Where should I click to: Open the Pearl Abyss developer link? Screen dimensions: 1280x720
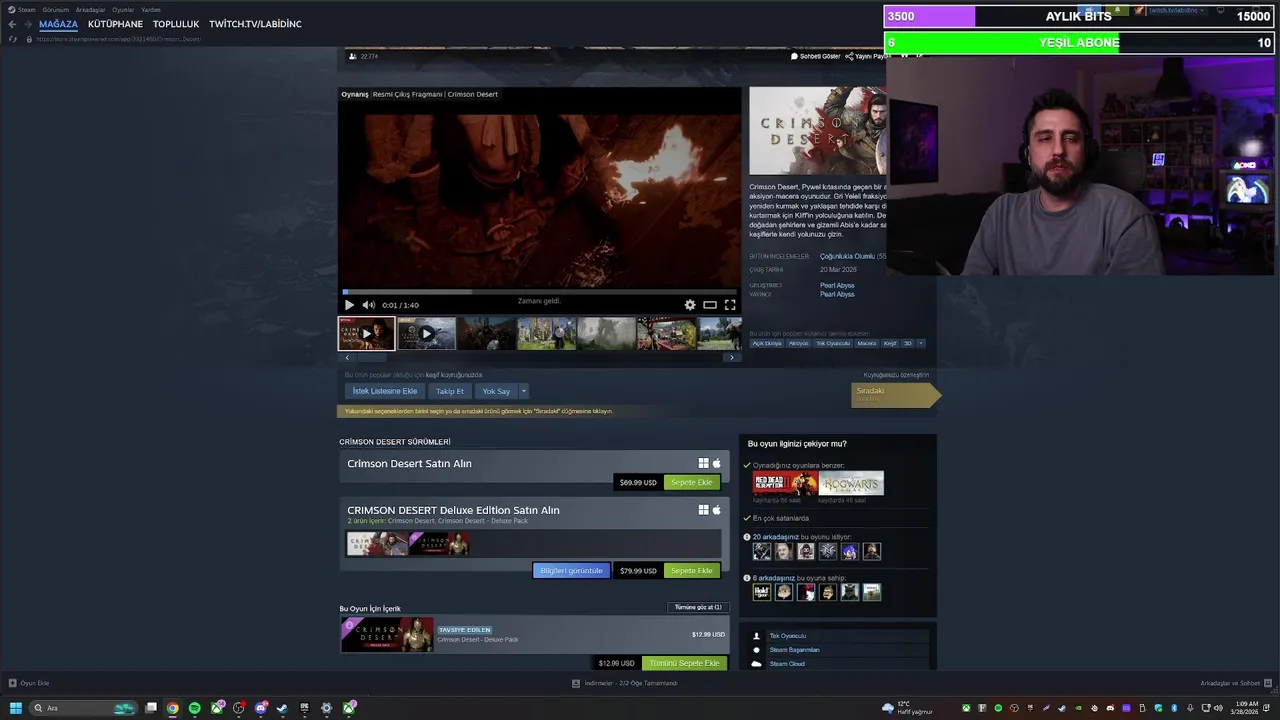point(837,285)
